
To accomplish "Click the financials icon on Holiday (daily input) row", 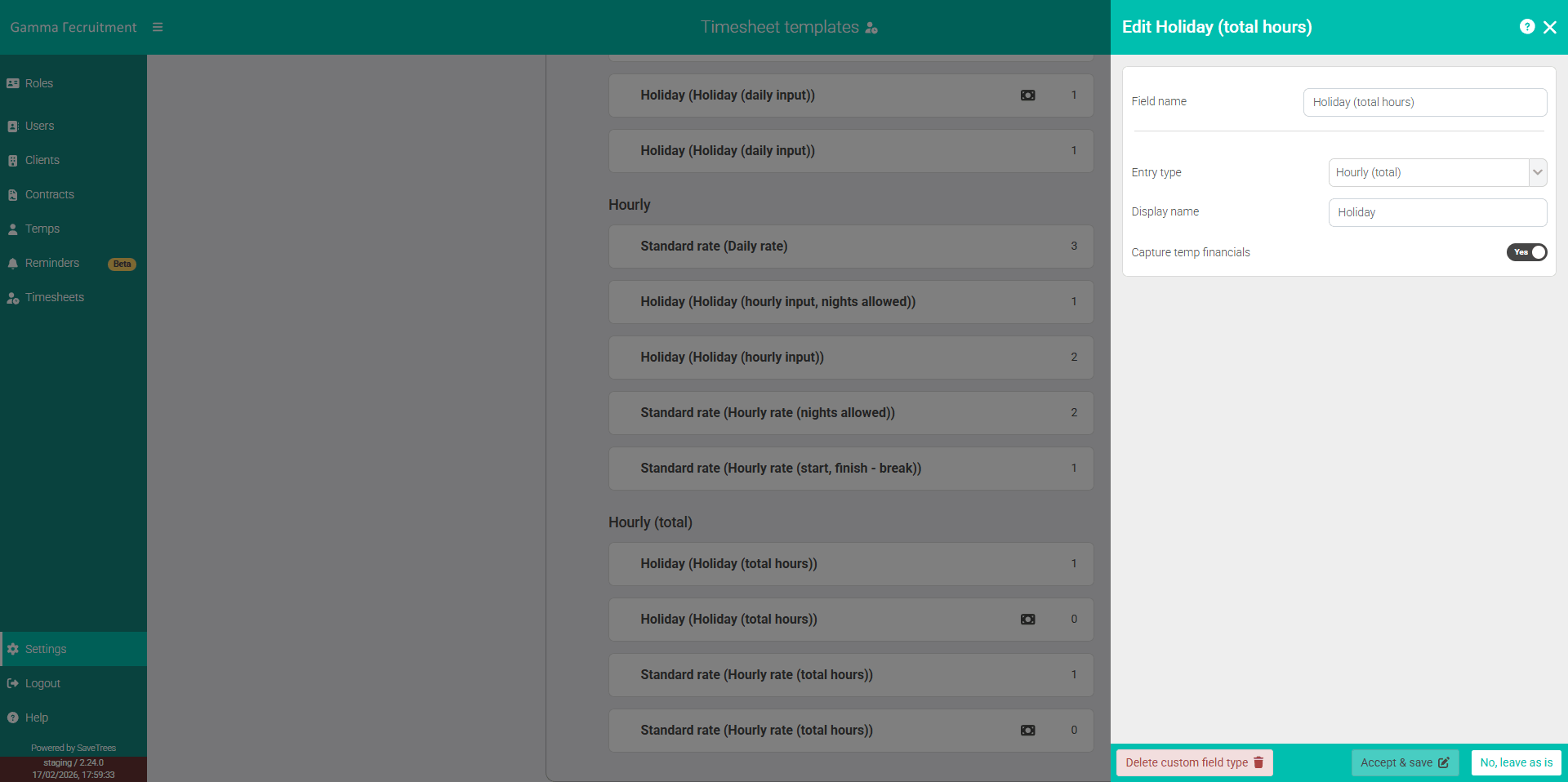I will point(1027,95).
